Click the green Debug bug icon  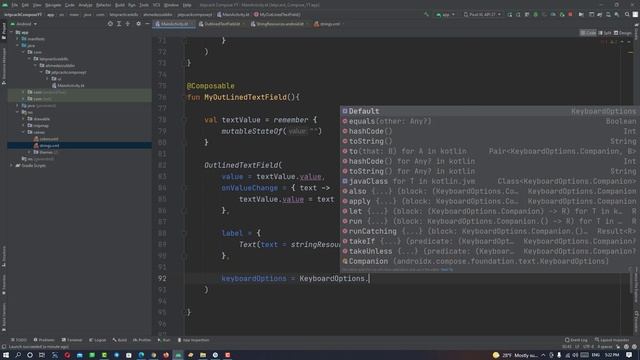point(536,14)
